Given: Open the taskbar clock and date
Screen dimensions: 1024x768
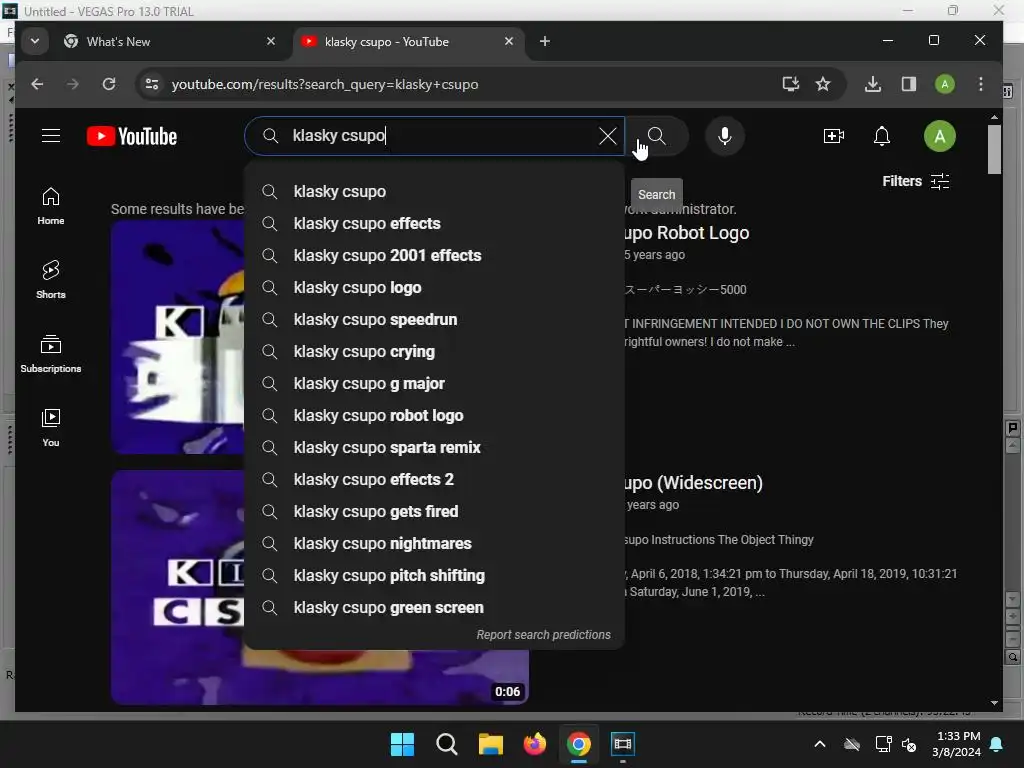Looking at the screenshot, I should click(x=957, y=744).
